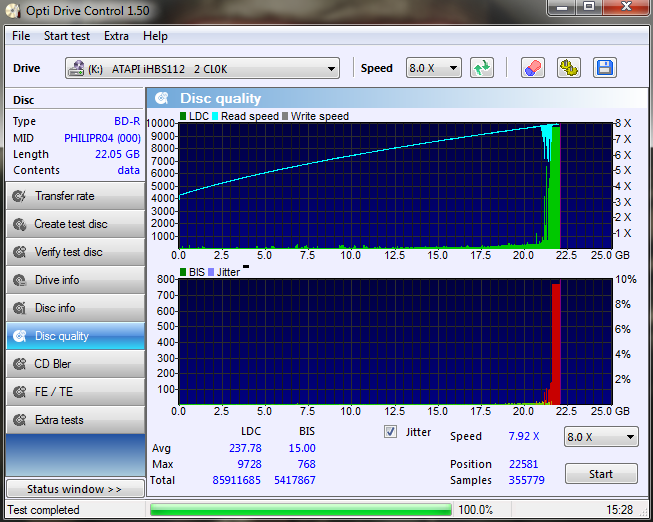Click the LDC green legend swatch
This screenshot has width=653, height=522.
point(183,116)
